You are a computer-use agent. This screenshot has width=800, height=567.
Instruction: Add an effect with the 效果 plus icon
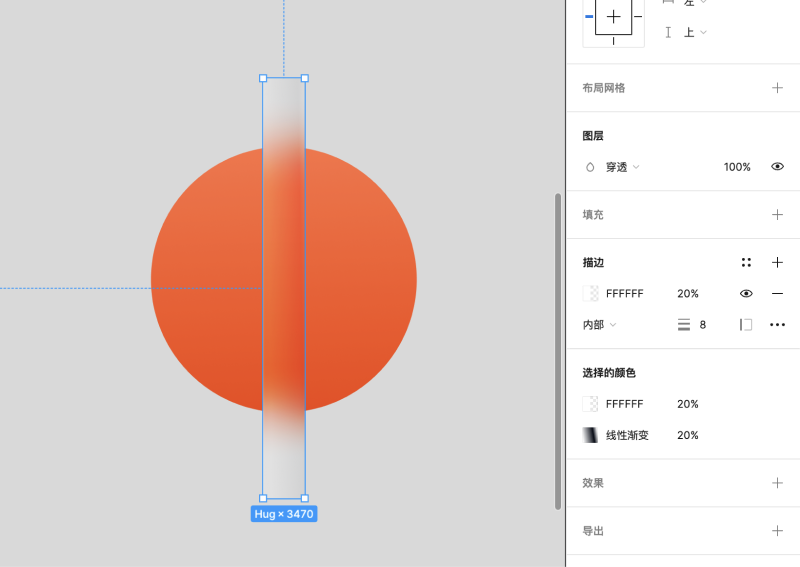point(777,483)
